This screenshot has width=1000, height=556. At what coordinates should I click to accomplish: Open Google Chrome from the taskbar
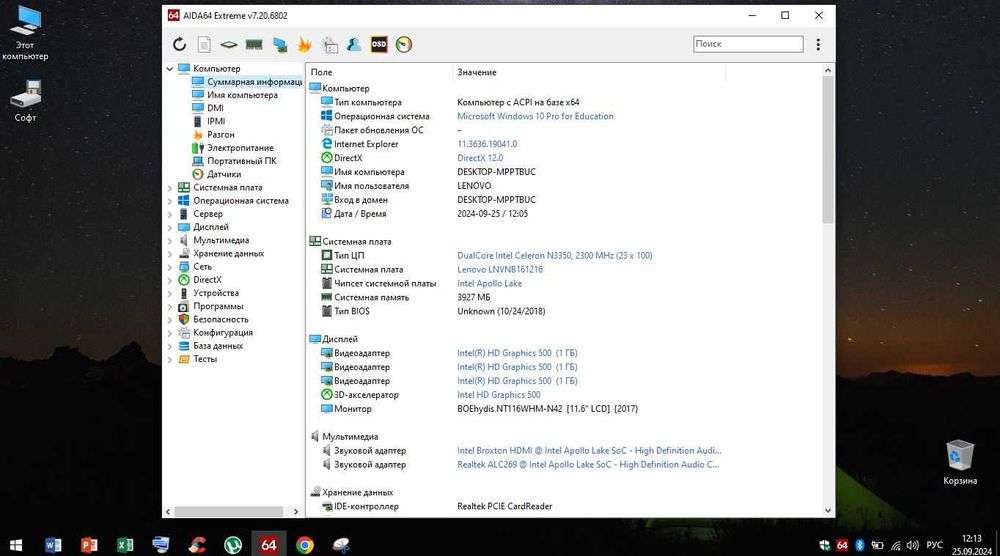click(305, 545)
